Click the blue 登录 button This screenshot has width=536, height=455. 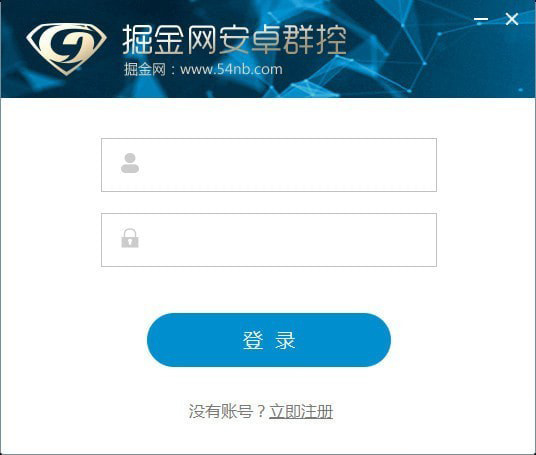pos(269,340)
